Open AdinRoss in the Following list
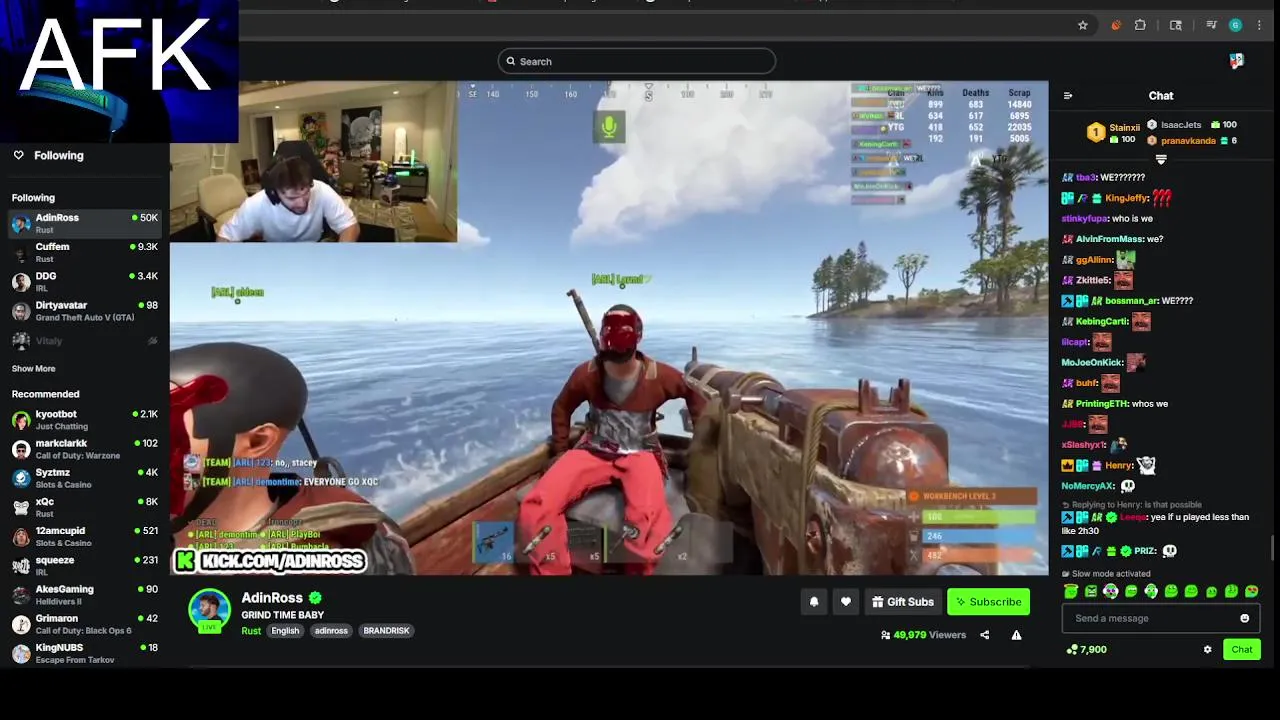The height and width of the screenshot is (720, 1280). 84,223
